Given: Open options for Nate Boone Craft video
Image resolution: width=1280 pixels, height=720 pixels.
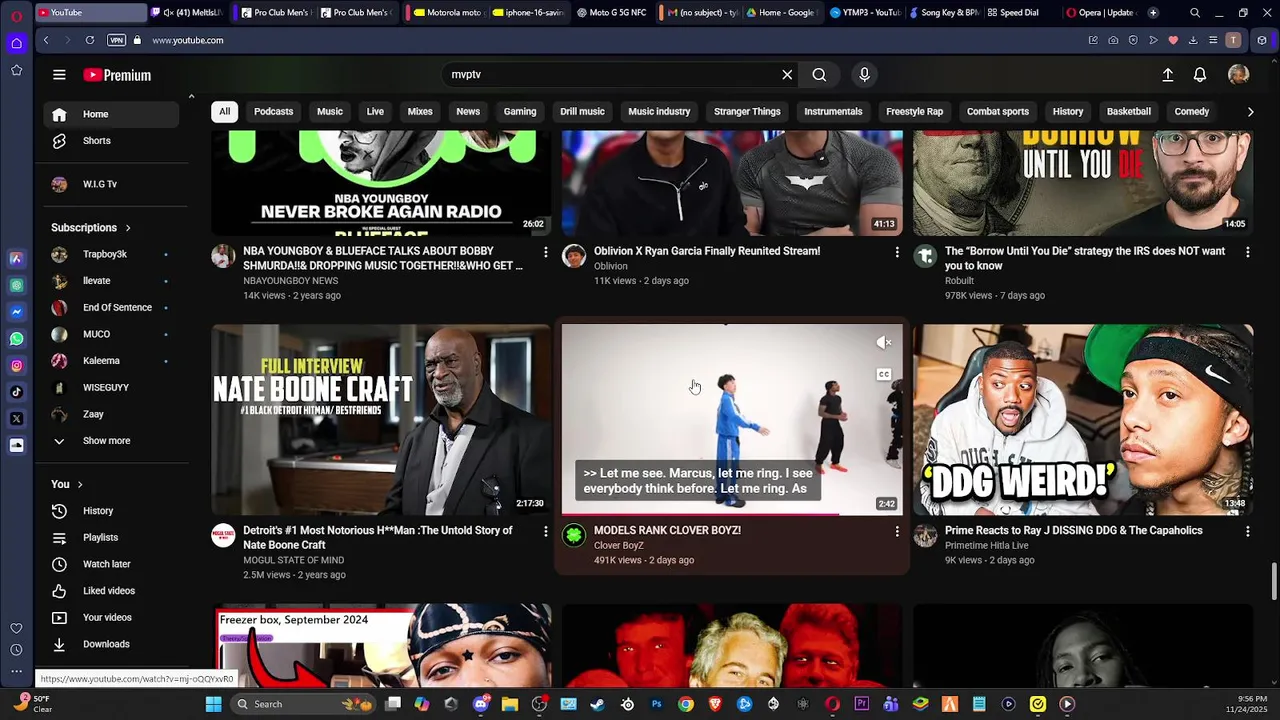Looking at the screenshot, I should pos(545,531).
